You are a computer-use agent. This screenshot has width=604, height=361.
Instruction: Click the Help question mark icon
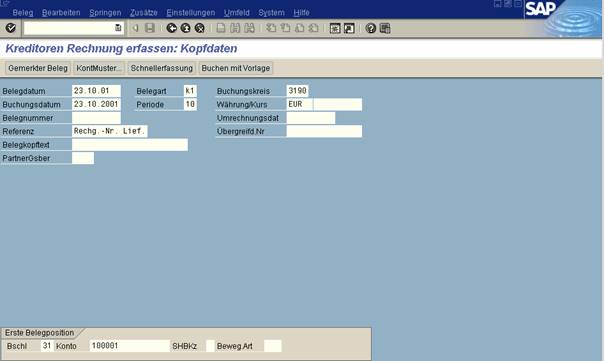pos(371,28)
